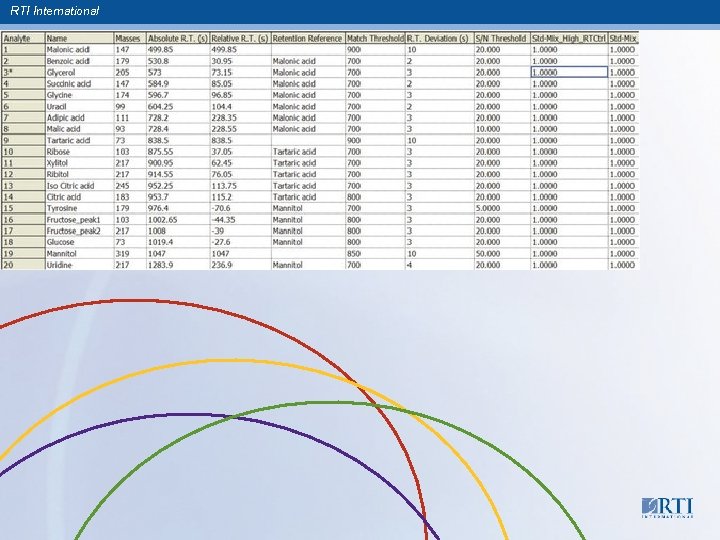
Task: Select Retention Reference cell in Ribose row
Action: click(308, 152)
